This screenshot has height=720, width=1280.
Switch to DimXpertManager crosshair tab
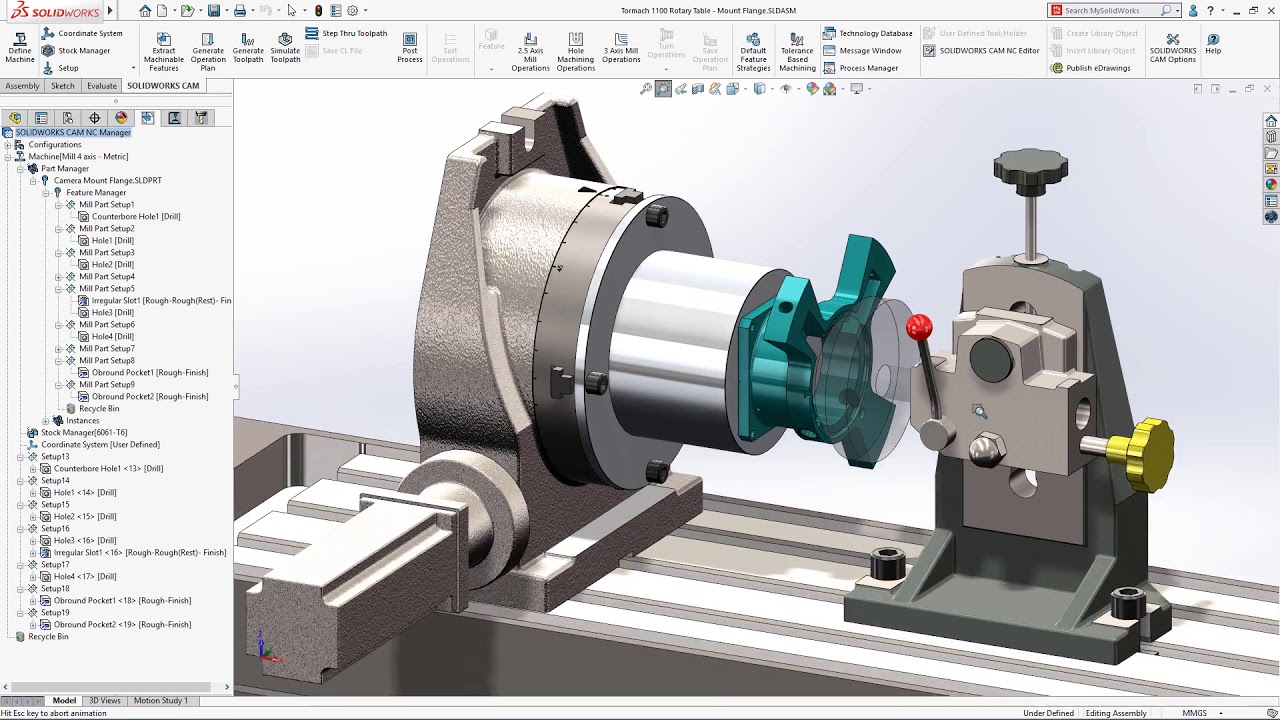click(94, 118)
